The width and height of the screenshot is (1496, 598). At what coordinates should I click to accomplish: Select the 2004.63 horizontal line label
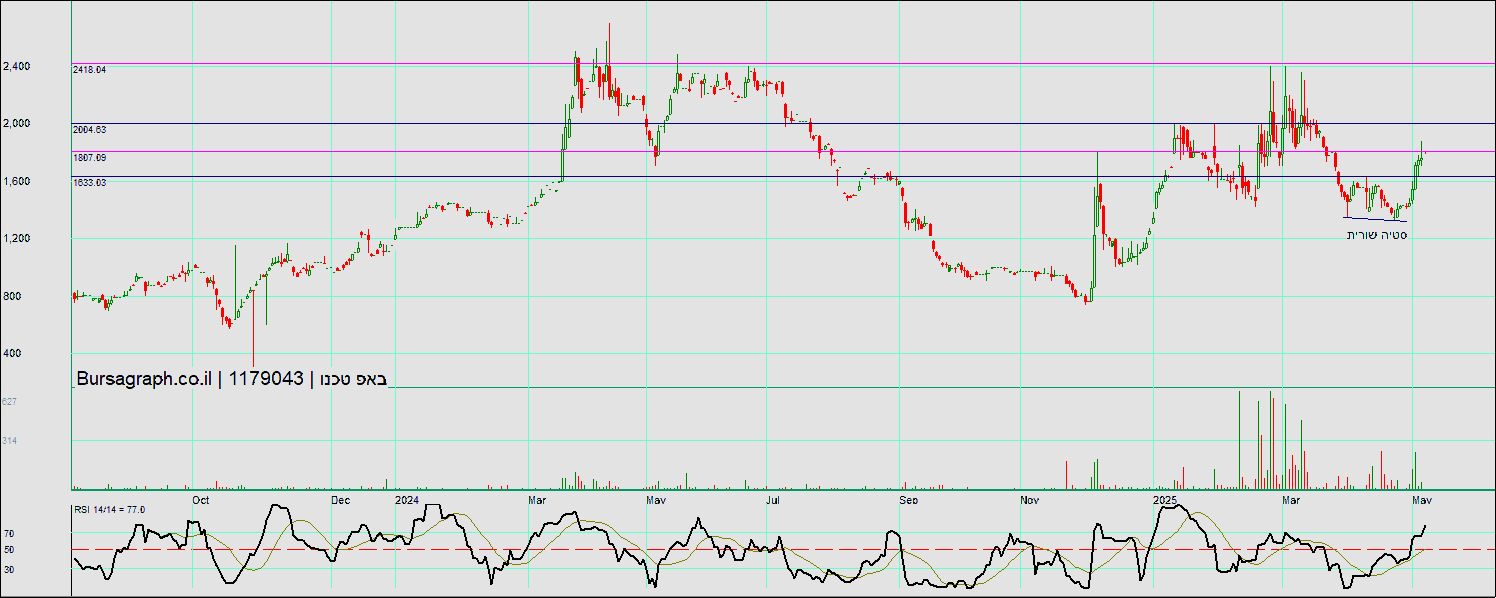coord(89,129)
